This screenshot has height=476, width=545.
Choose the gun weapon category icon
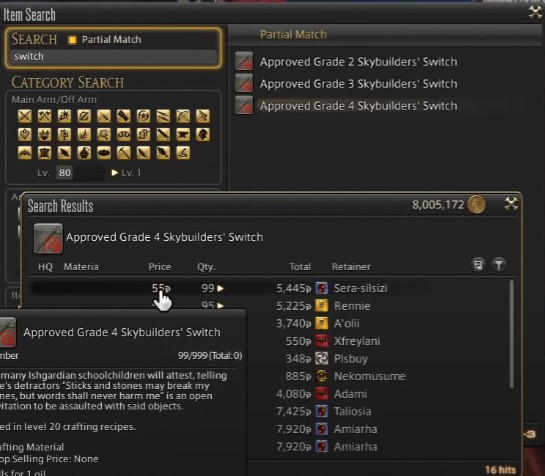[x=203, y=116]
